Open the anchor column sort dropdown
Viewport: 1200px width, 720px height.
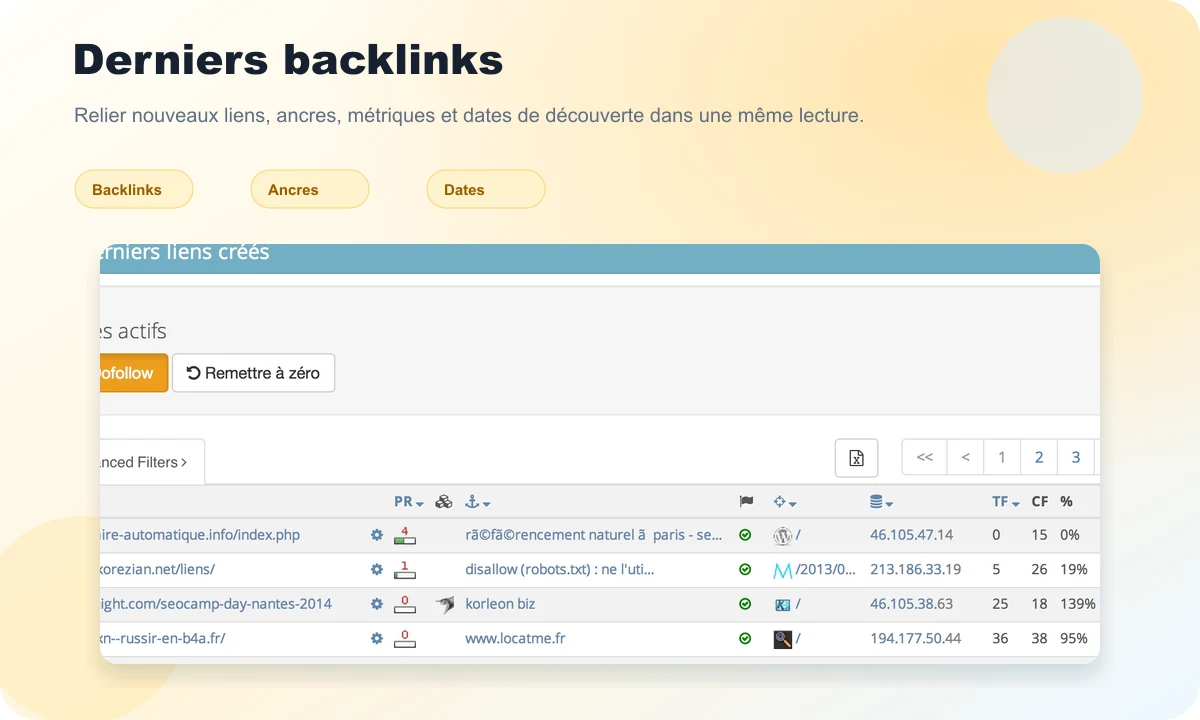click(x=478, y=502)
